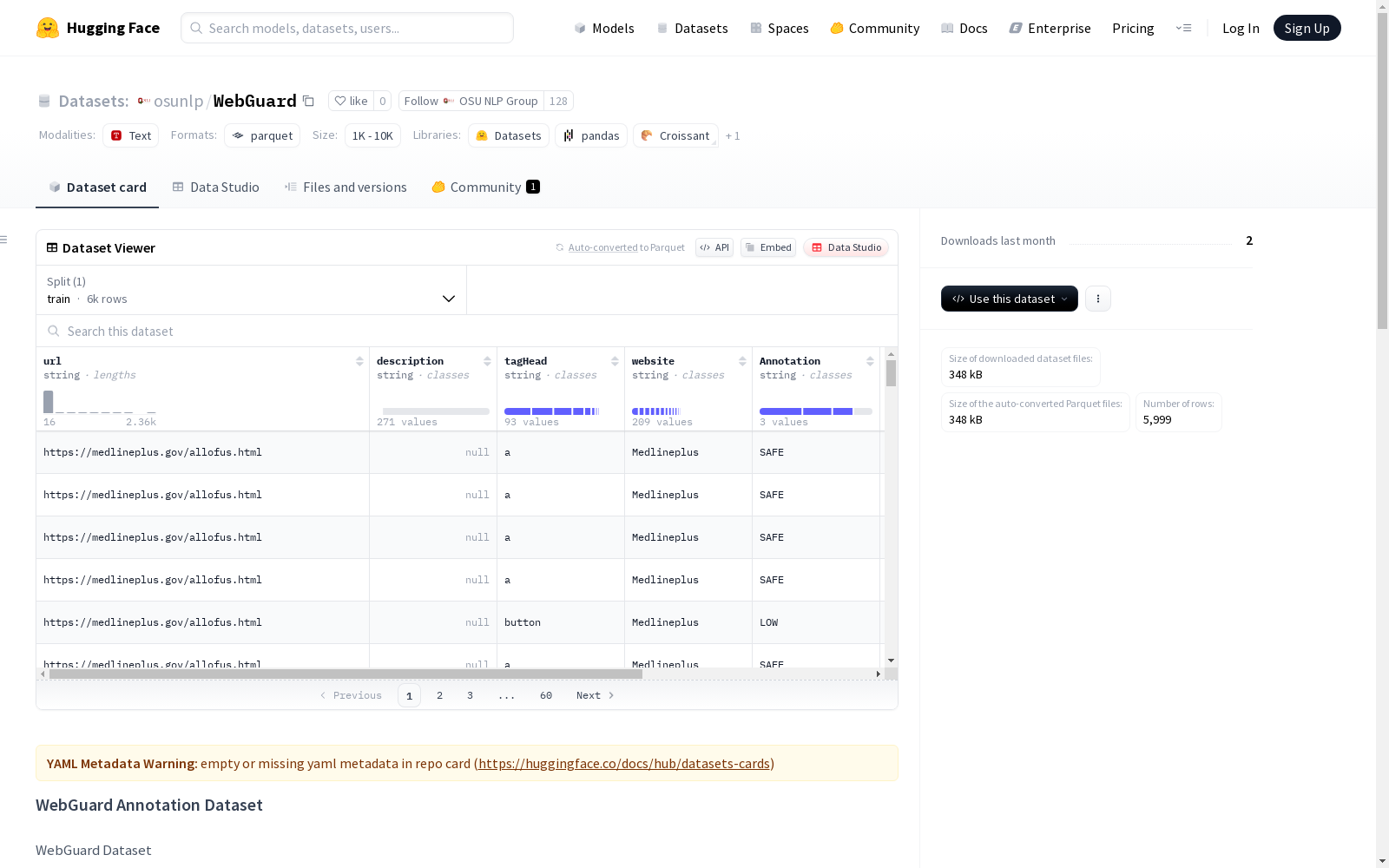The width and height of the screenshot is (1389, 868).
Task: Switch to the Dataset card tab
Action: pyautogui.click(x=97, y=187)
